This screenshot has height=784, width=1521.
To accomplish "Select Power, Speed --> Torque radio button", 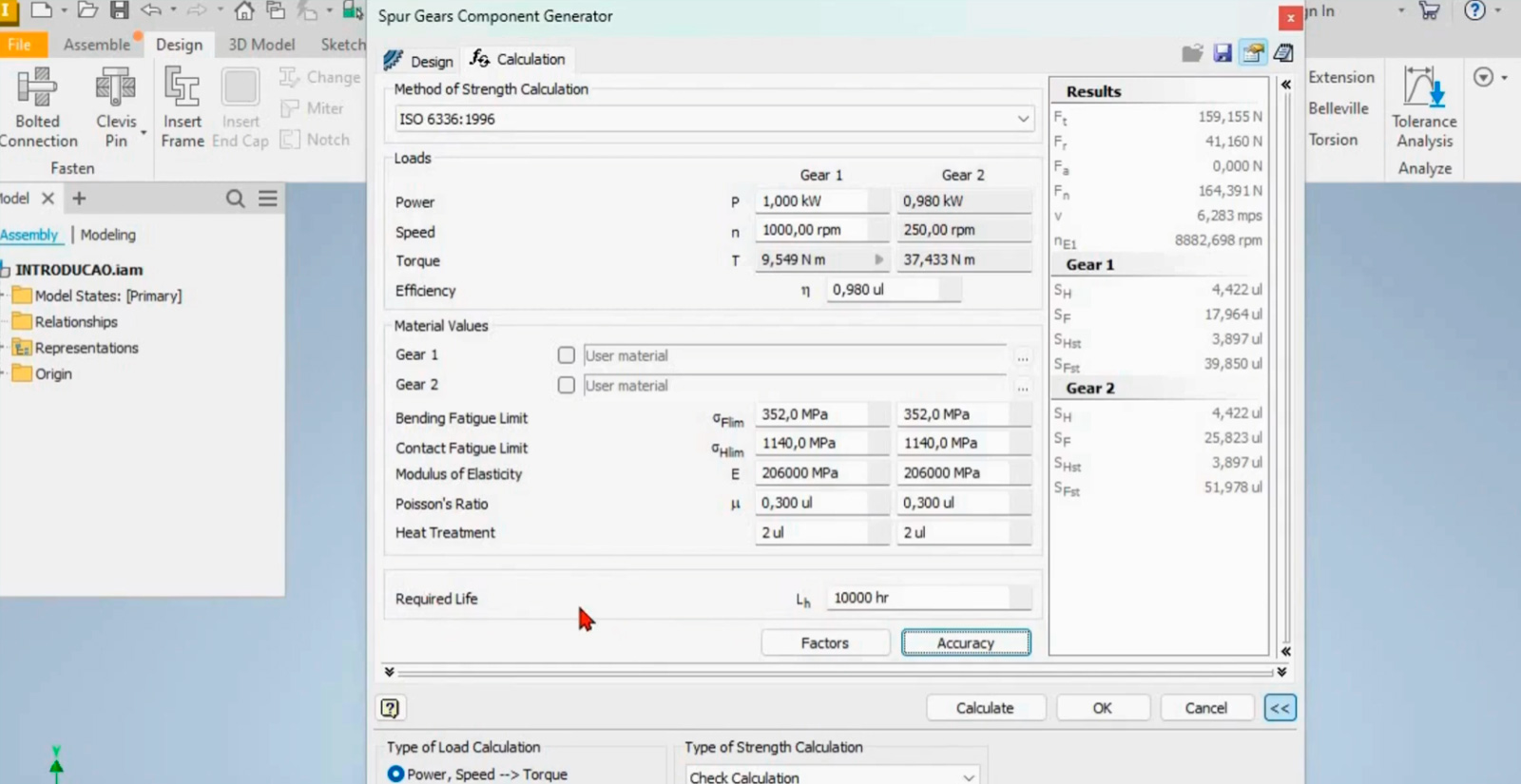I will click(396, 774).
